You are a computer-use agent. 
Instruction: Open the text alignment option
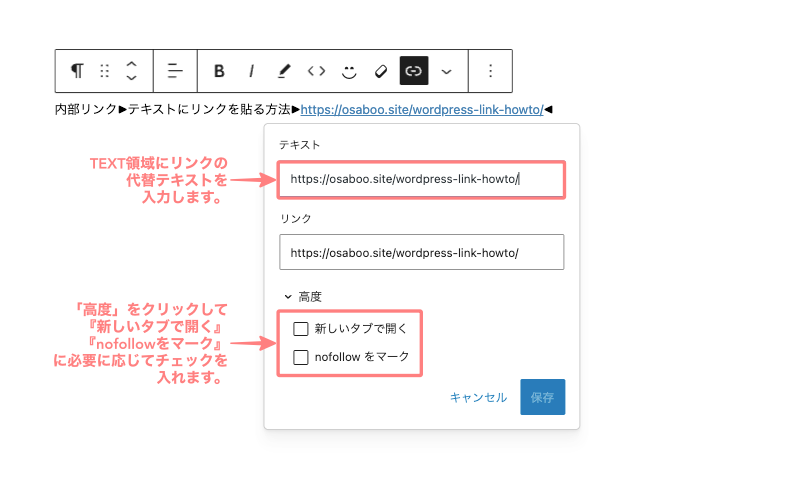click(175, 71)
